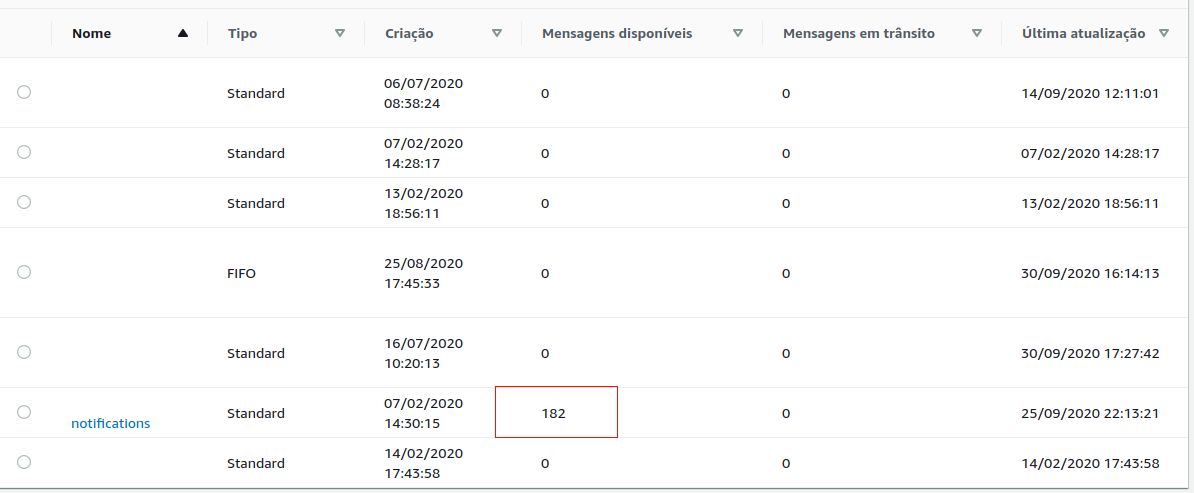Click the Última atualização header label
Screen dimensions: 1194x493
point(1084,34)
